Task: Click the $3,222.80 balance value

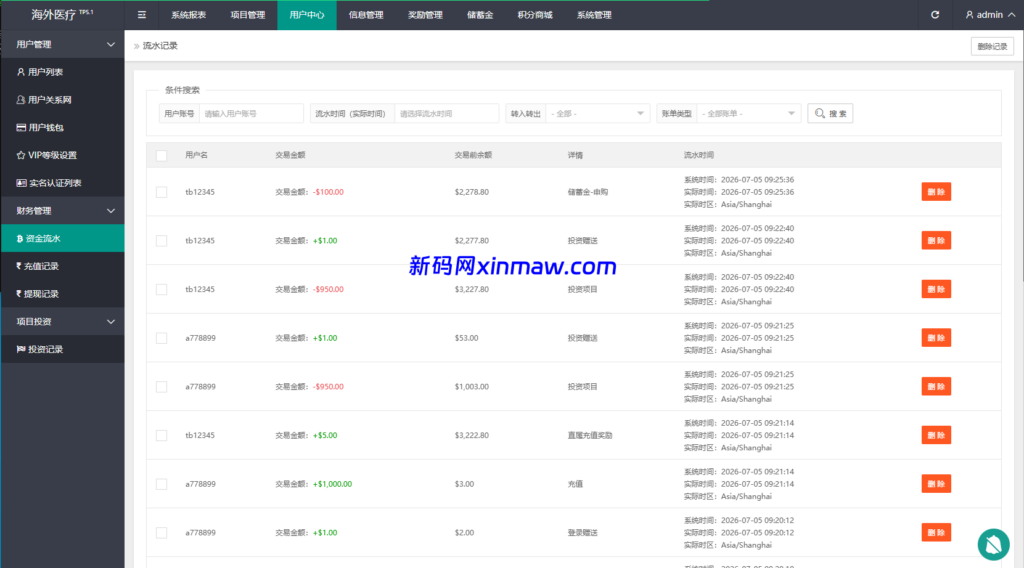Action: [x=472, y=435]
